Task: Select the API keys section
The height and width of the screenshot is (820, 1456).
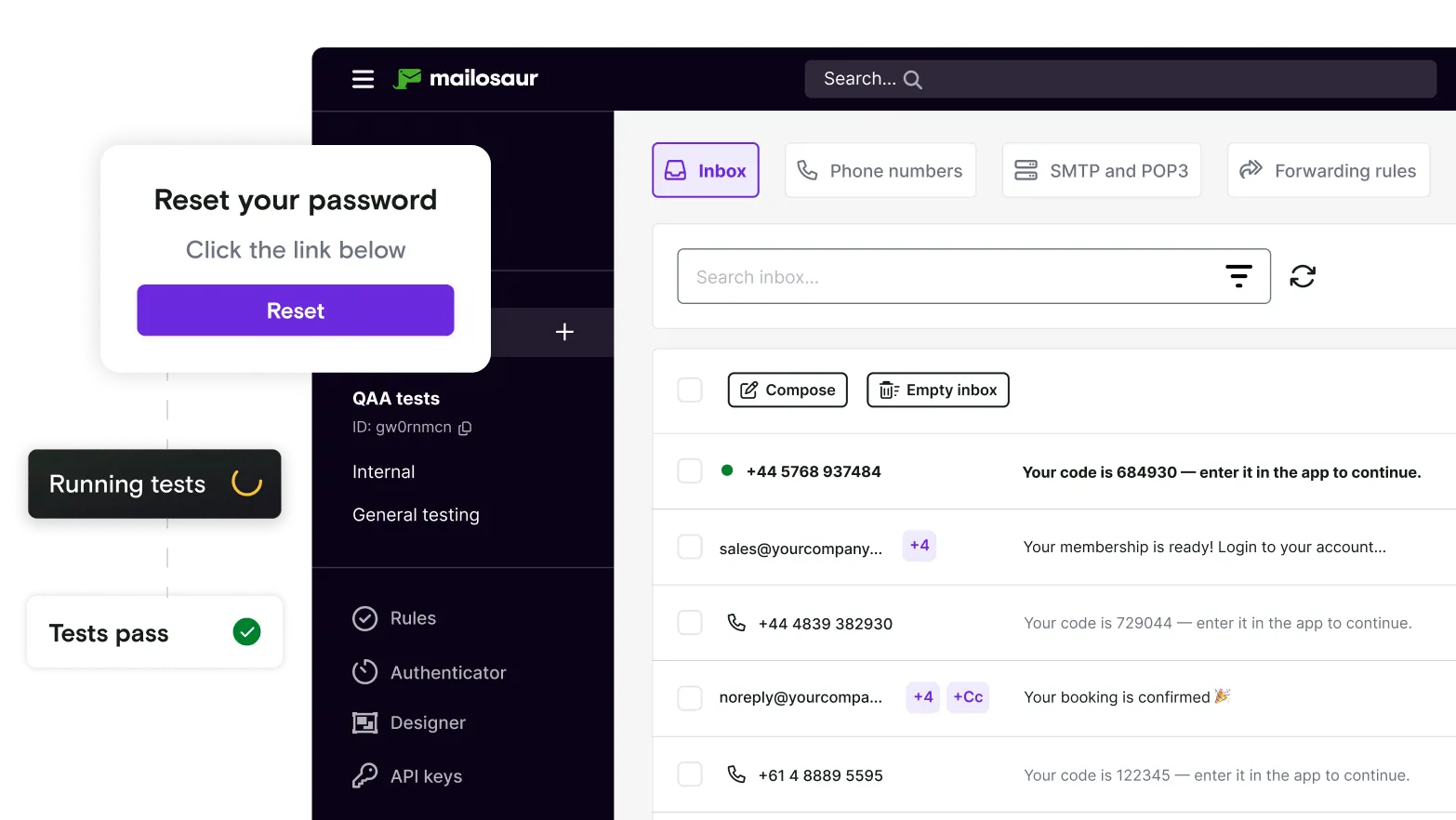Action: pyautogui.click(x=426, y=775)
